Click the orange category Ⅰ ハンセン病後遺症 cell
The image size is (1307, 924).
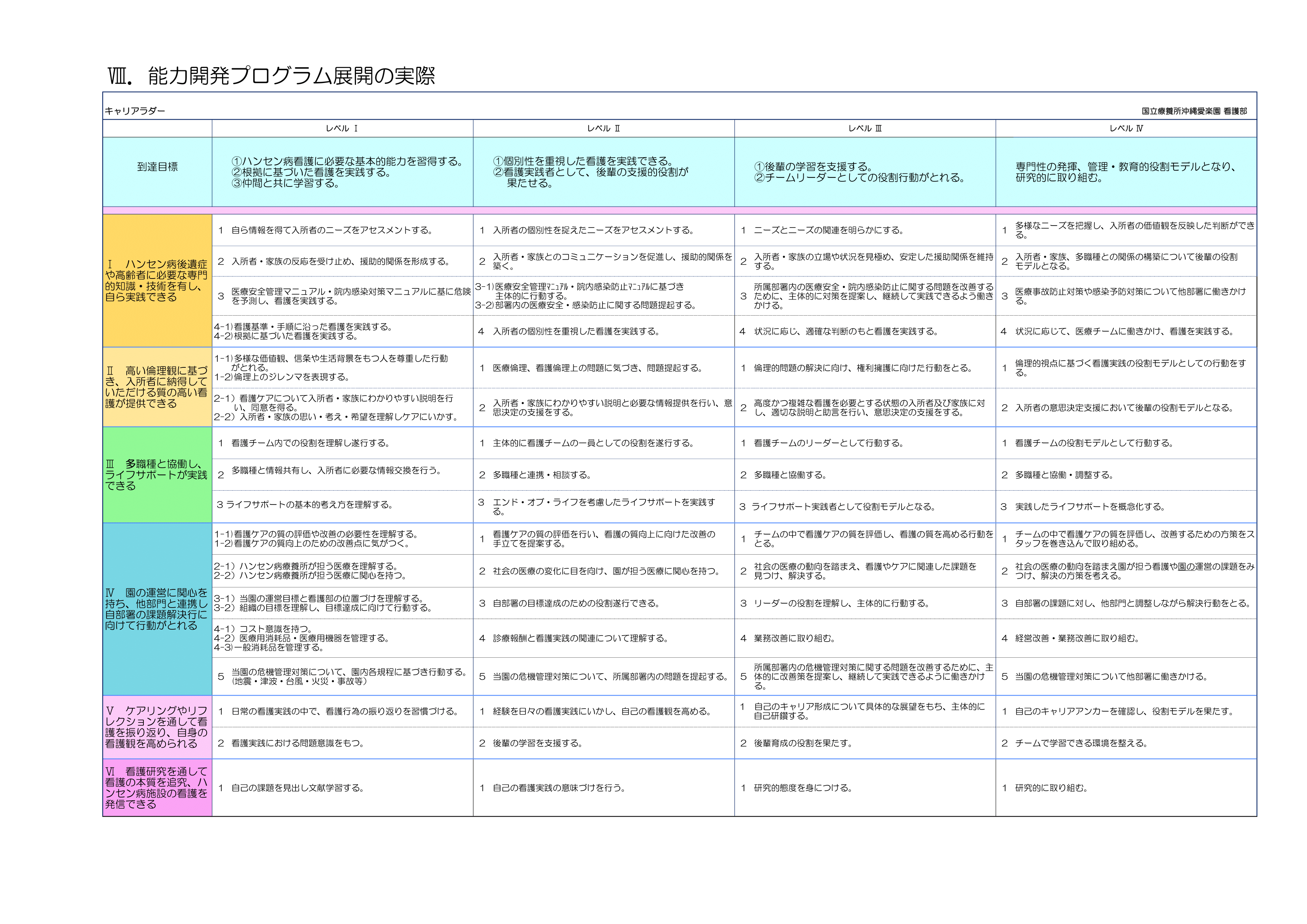tap(156, 280)
